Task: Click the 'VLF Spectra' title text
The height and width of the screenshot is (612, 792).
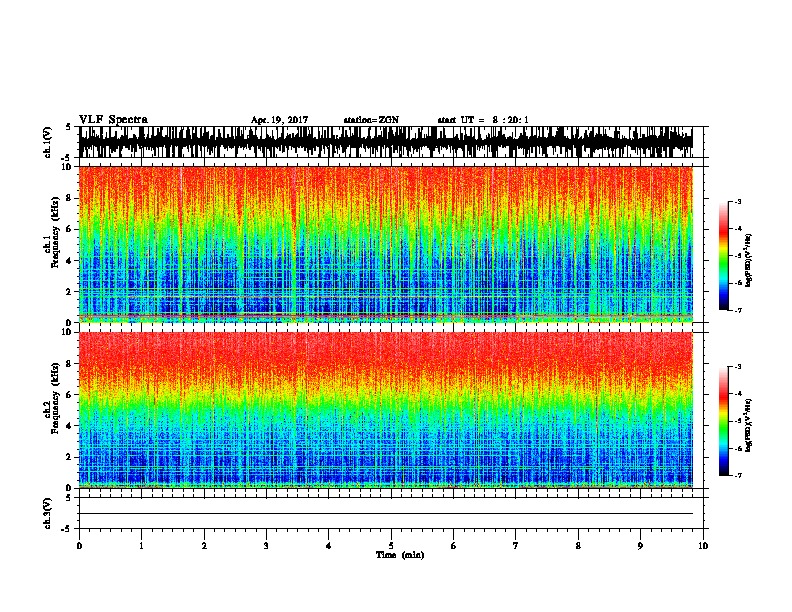Action: tap(113, 120)
